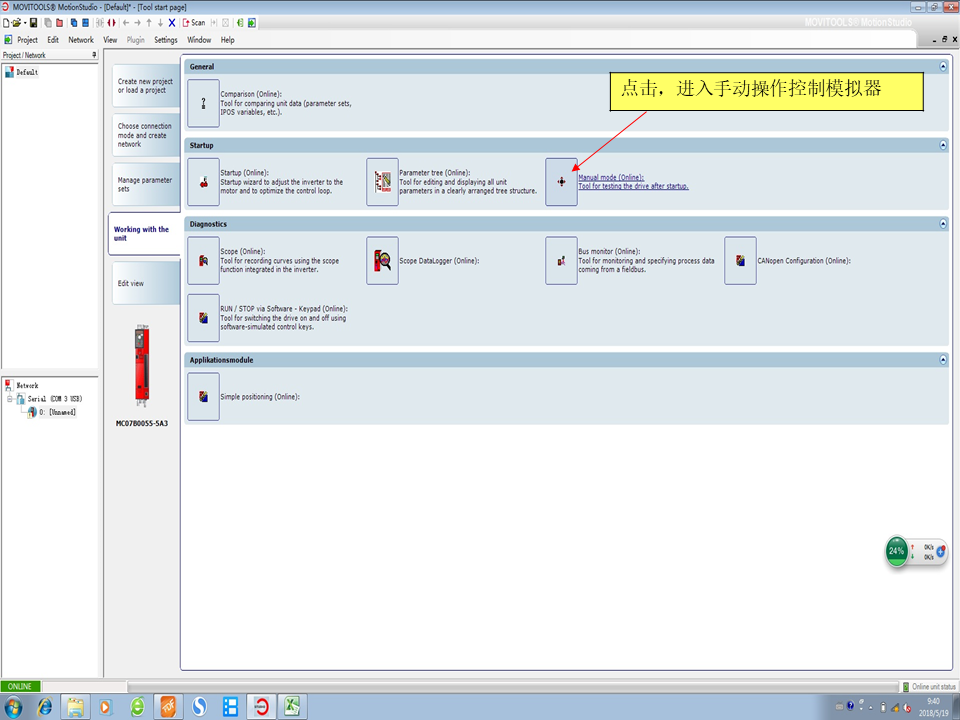Open the Network menu
Image resolution: width=960 pixels, height=720 pixels.
point(81,40)
